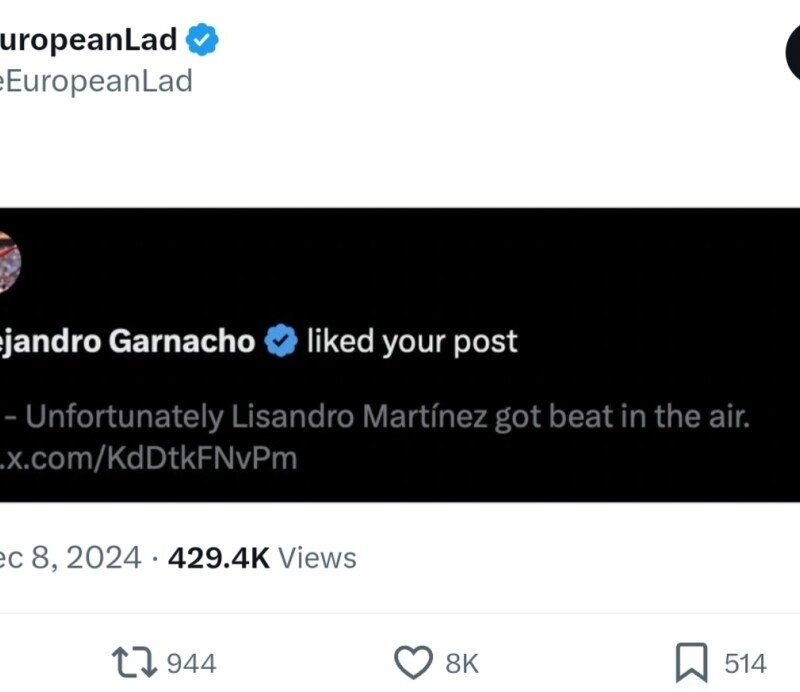
Task: Click the word Views under the image
Action: click(316, 557)
